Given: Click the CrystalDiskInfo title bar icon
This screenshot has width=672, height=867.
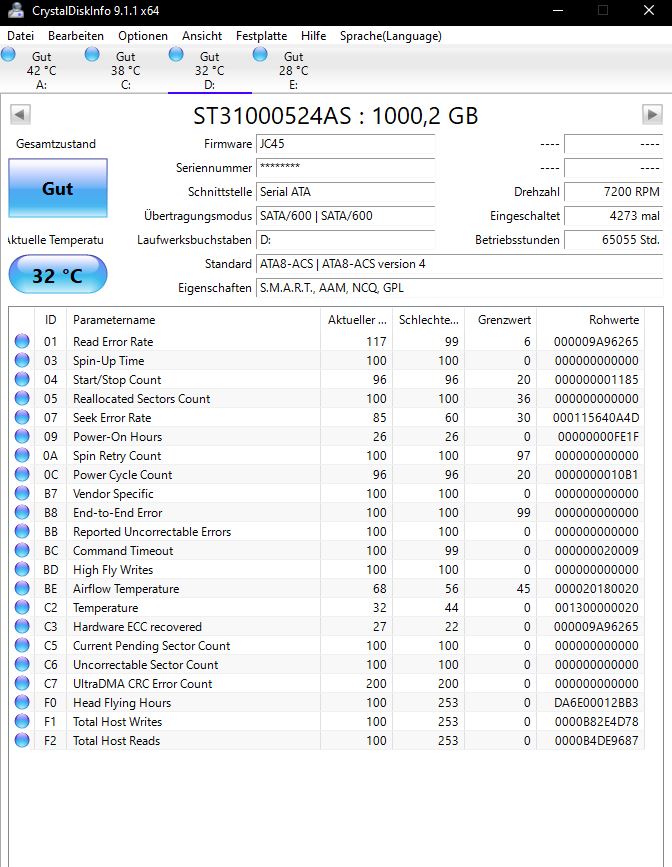Looking at the screenshot, I should tap(16, 11).
